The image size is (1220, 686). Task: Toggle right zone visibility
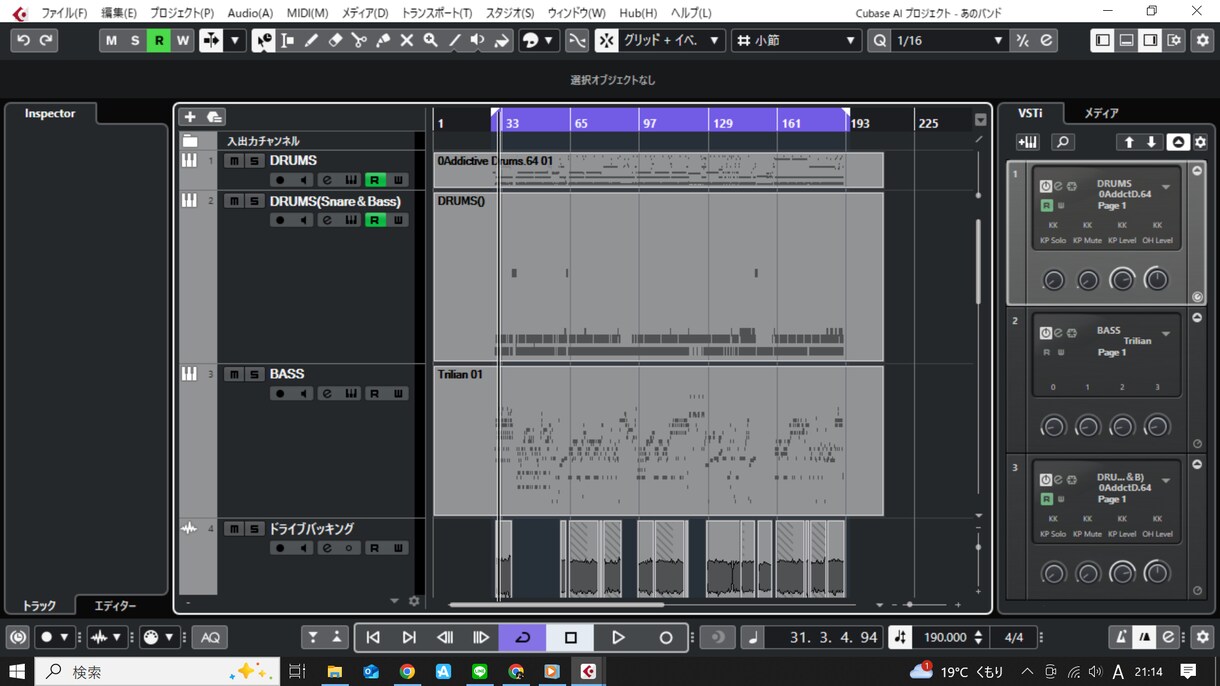[1150, 40]
